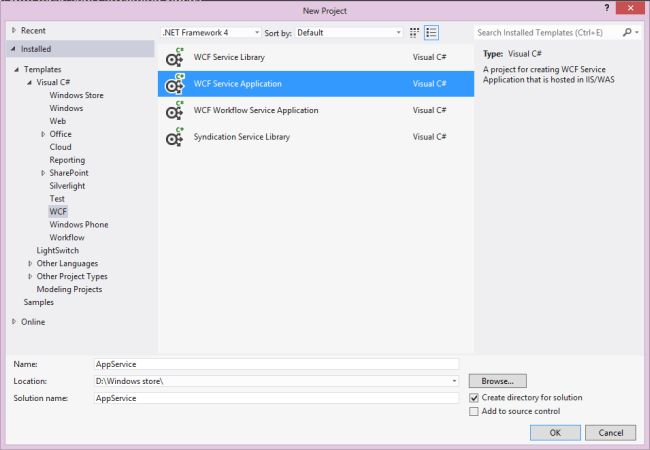Select the Silverlight template category

[67, 186]
